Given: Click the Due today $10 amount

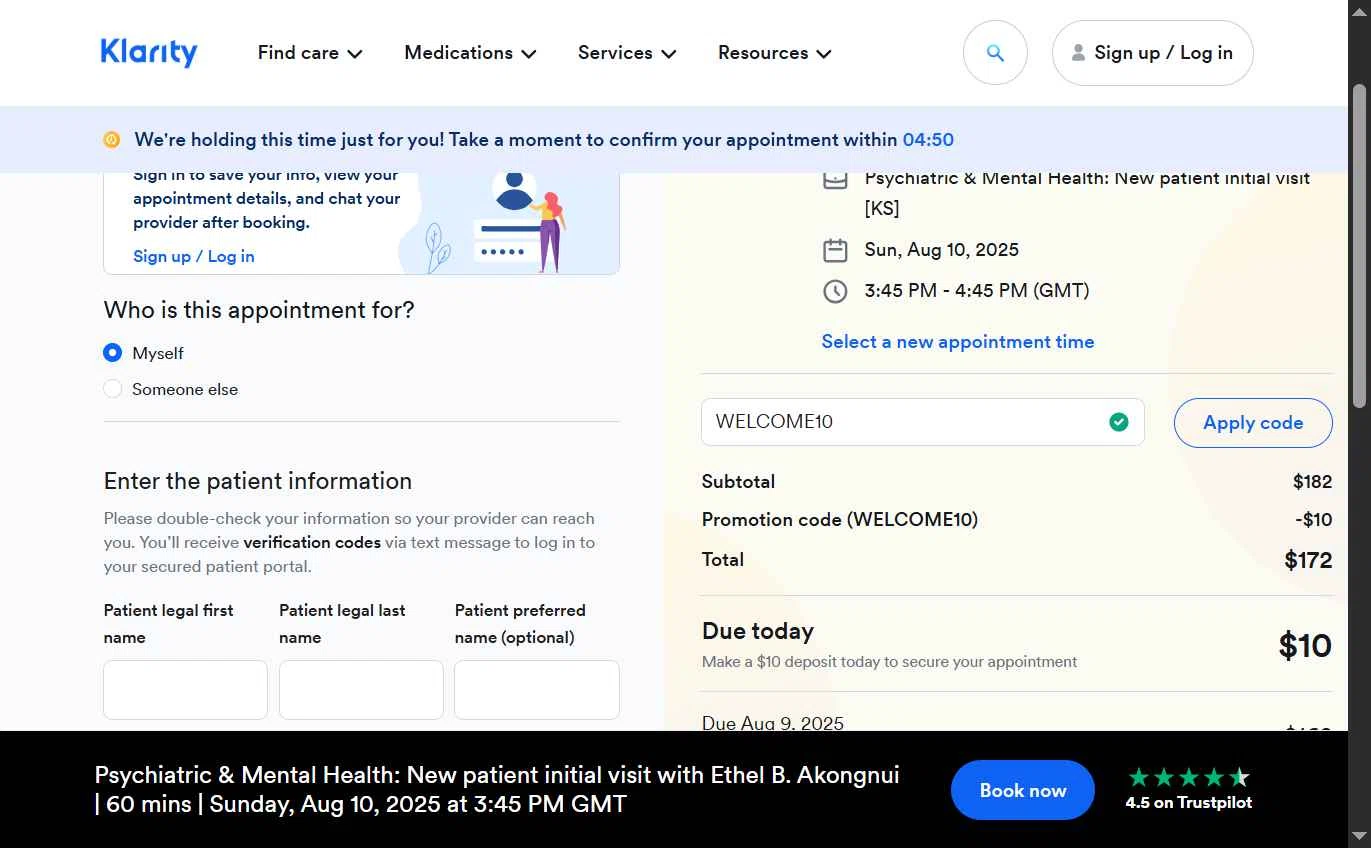Looking at the screenshot, I should [1305, 646].
